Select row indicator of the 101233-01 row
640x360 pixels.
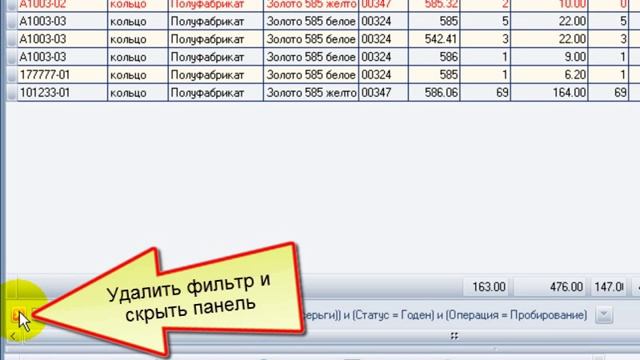pos(12,93)
